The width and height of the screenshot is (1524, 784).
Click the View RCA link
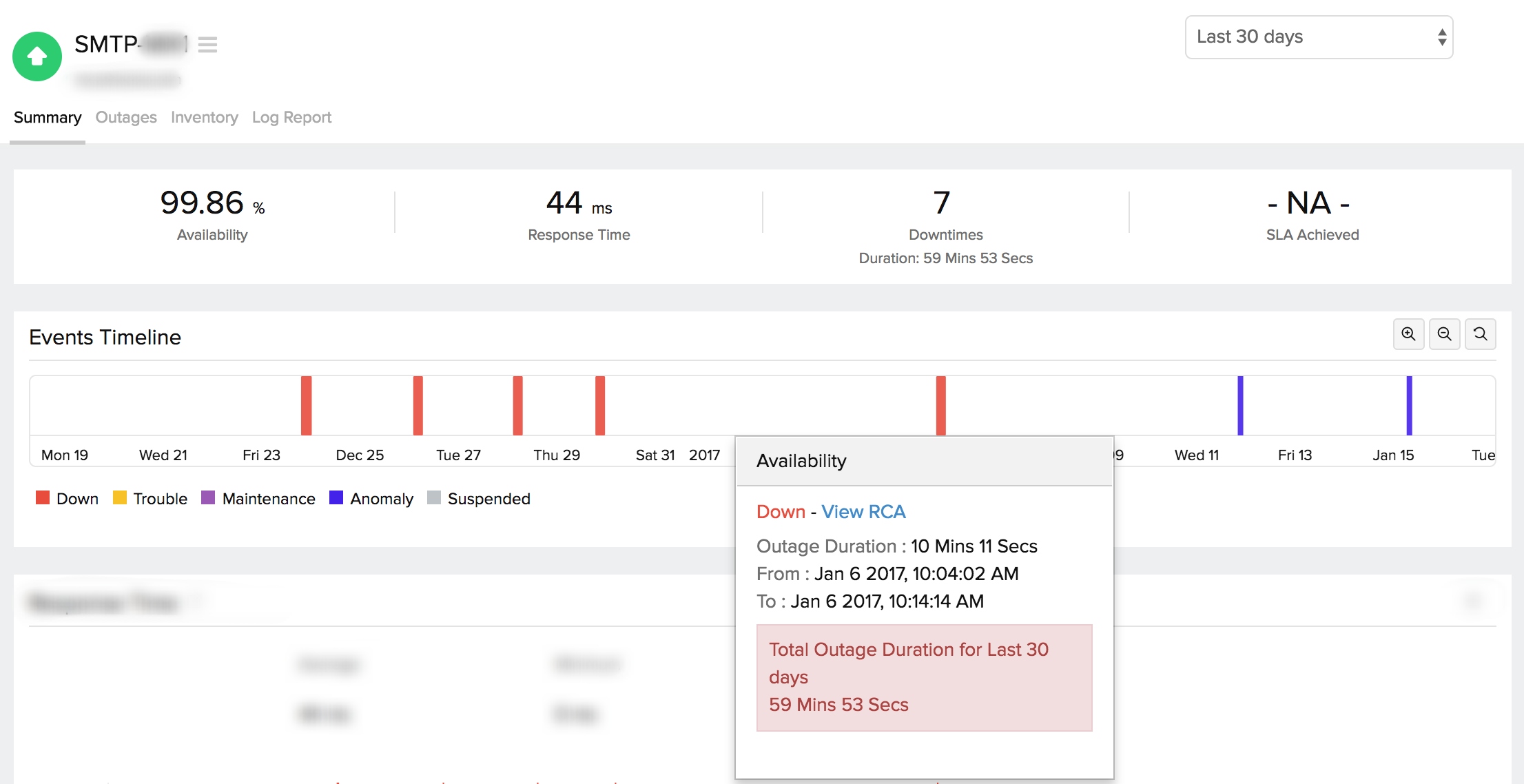pyautogui.click(x=863, y=512)
